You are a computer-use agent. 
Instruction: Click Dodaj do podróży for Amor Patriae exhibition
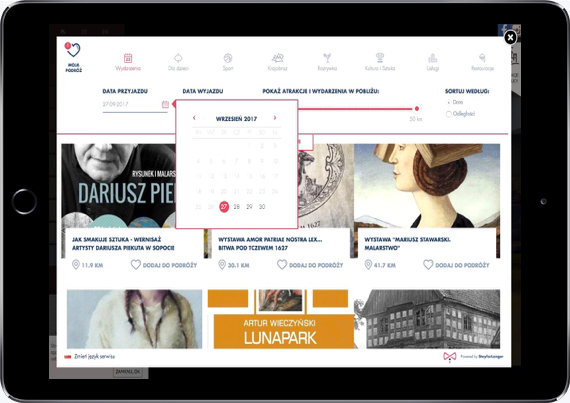click(x=310, y=265)
